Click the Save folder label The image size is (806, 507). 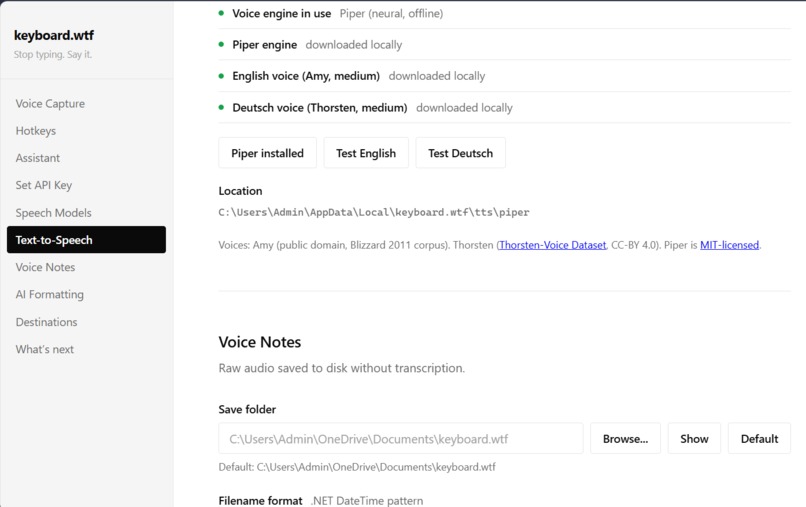247,409
